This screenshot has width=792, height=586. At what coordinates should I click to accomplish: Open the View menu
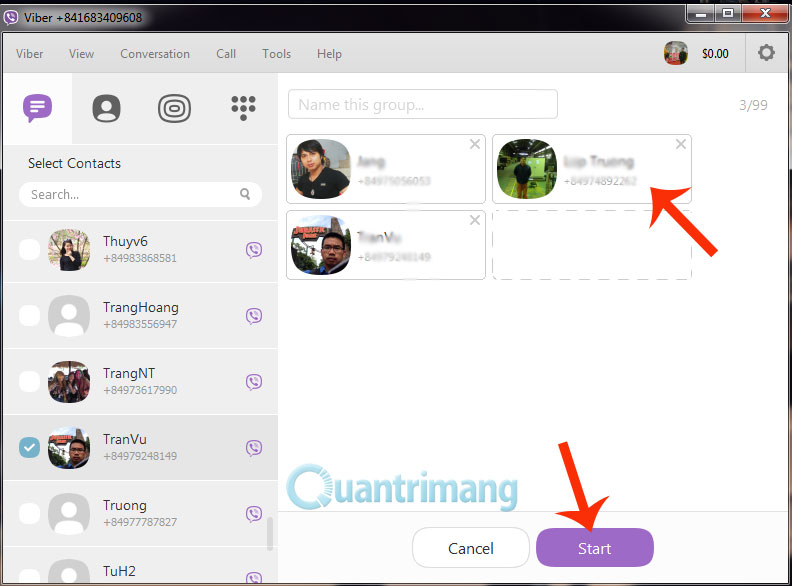pyautogui.click(x=81, y=54)
